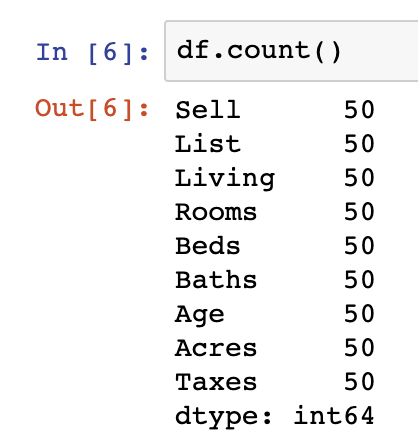Click the count value 50 beside Age

(x=359, y=314)
